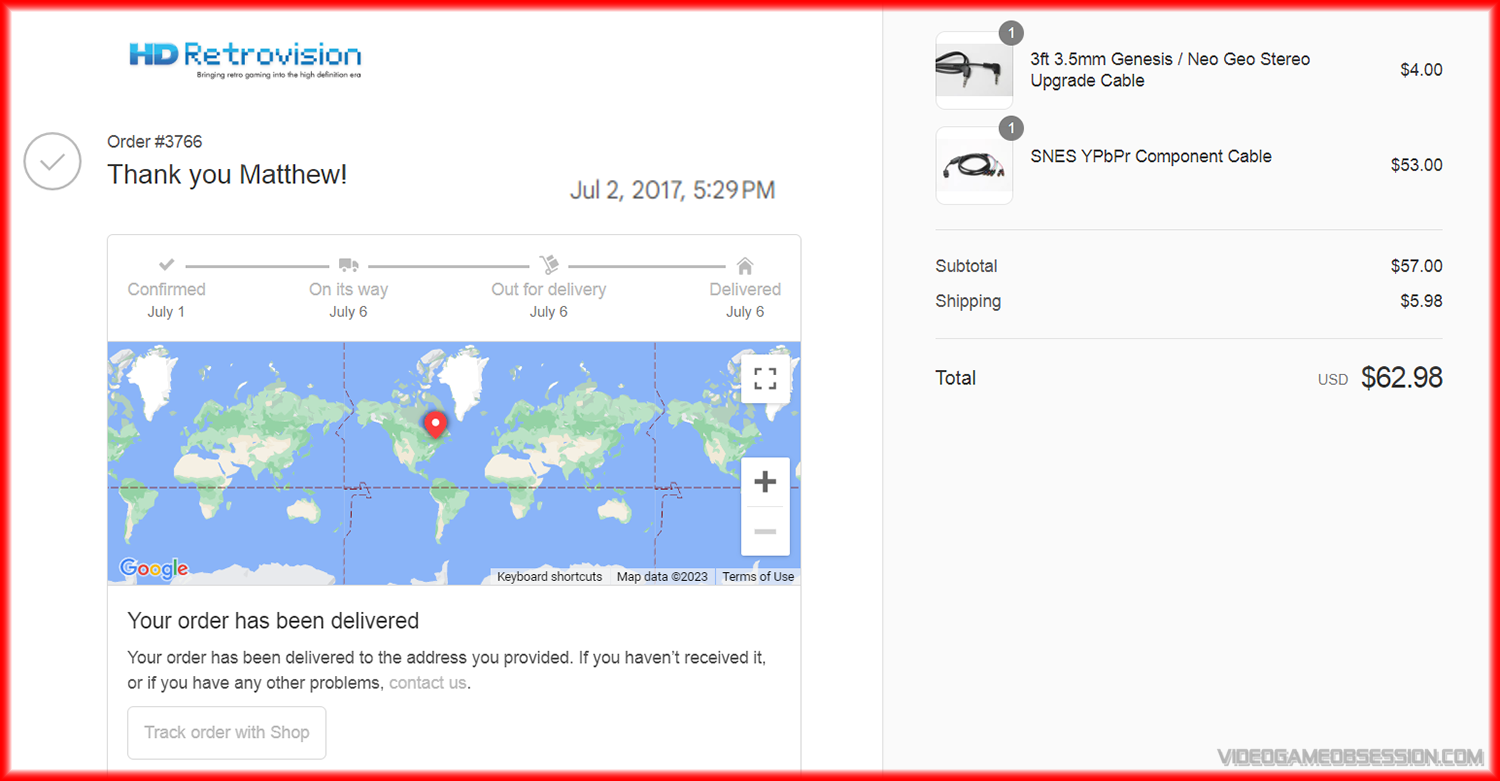Open the map Keyboard shortcuts
This screenshot has height=781, width=1500.
(549, 577)
